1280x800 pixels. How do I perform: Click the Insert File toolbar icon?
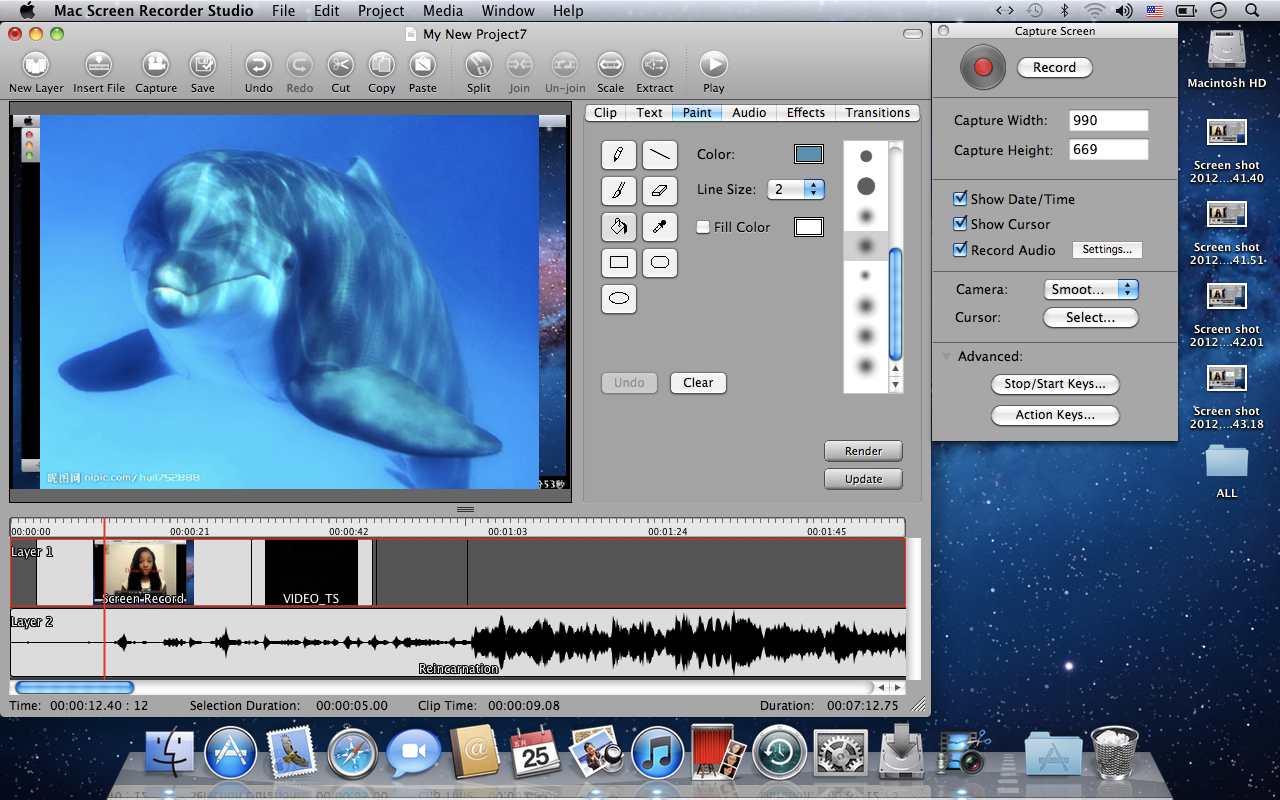(98, 66)
